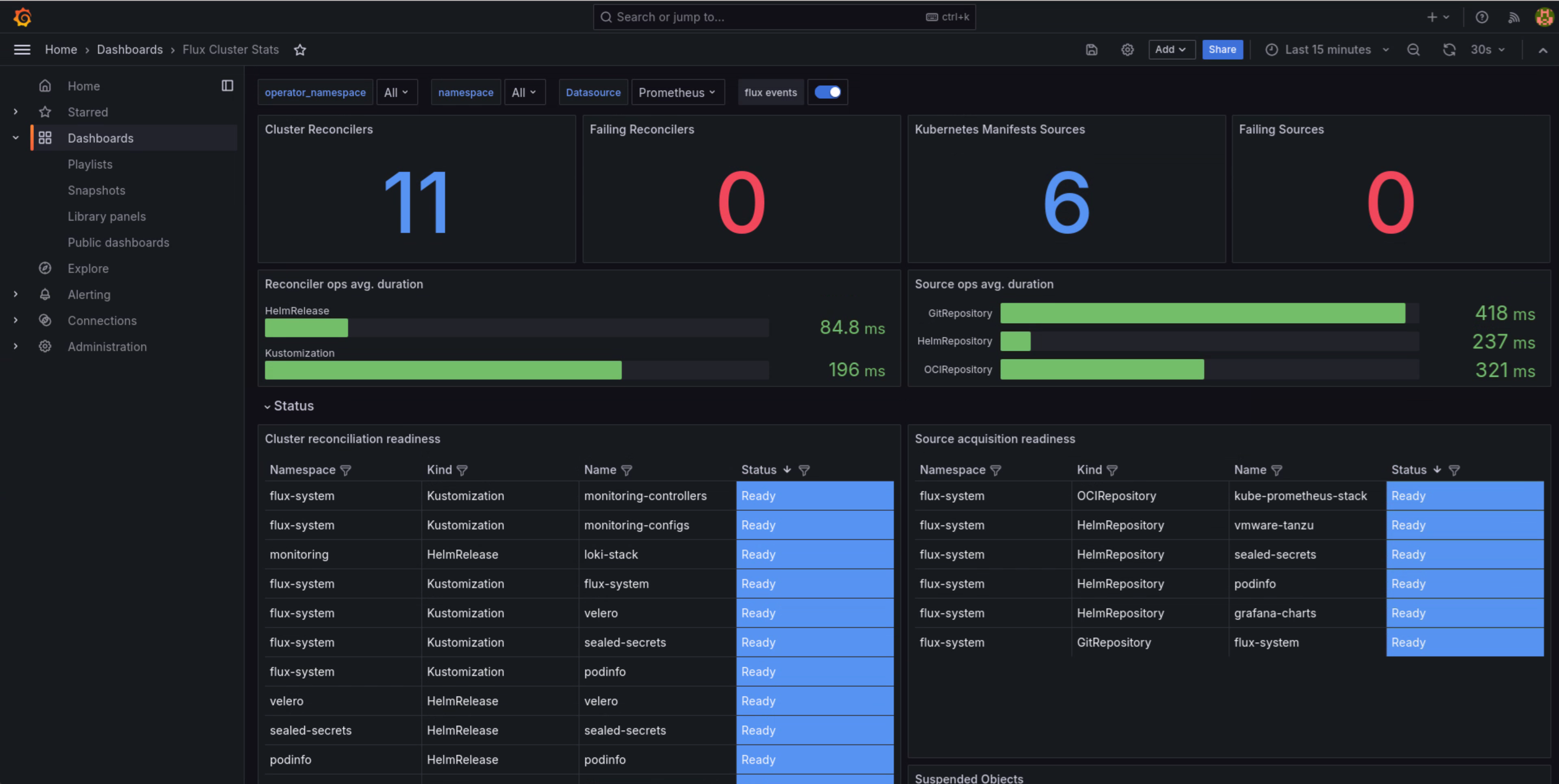
Task: Filter Kind column in Source acquisition table
Action: tap(1112, 470)
